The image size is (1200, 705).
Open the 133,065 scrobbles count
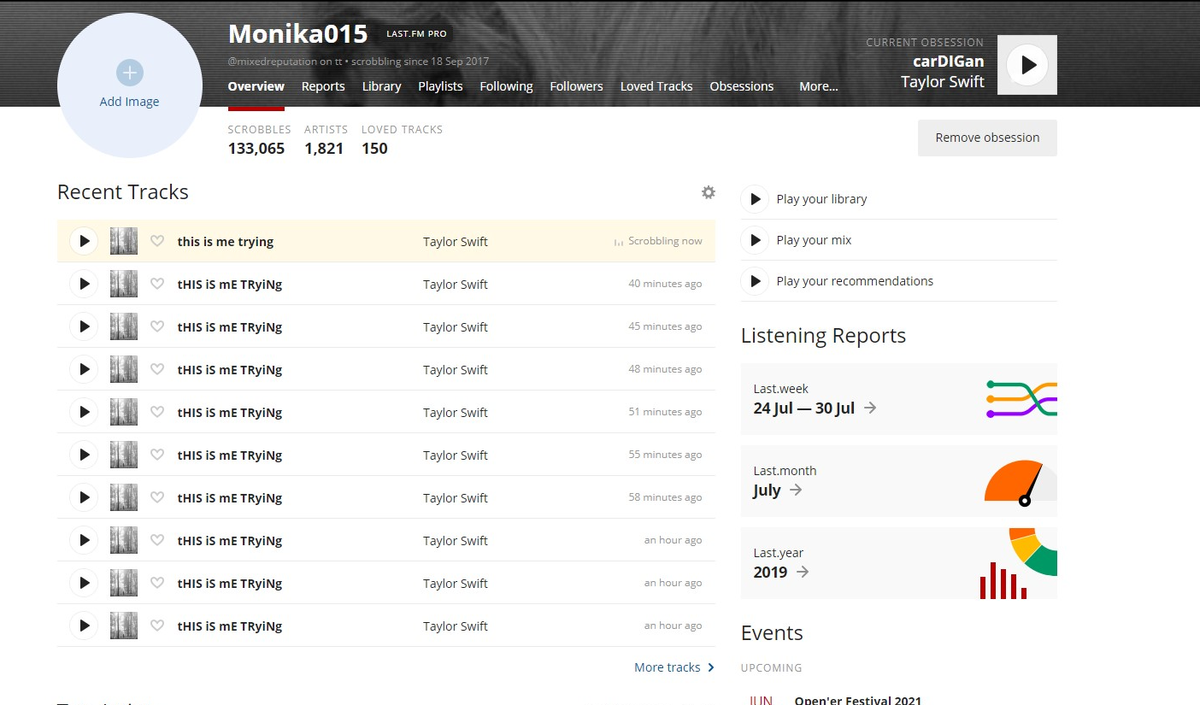[x=256, y=148]
